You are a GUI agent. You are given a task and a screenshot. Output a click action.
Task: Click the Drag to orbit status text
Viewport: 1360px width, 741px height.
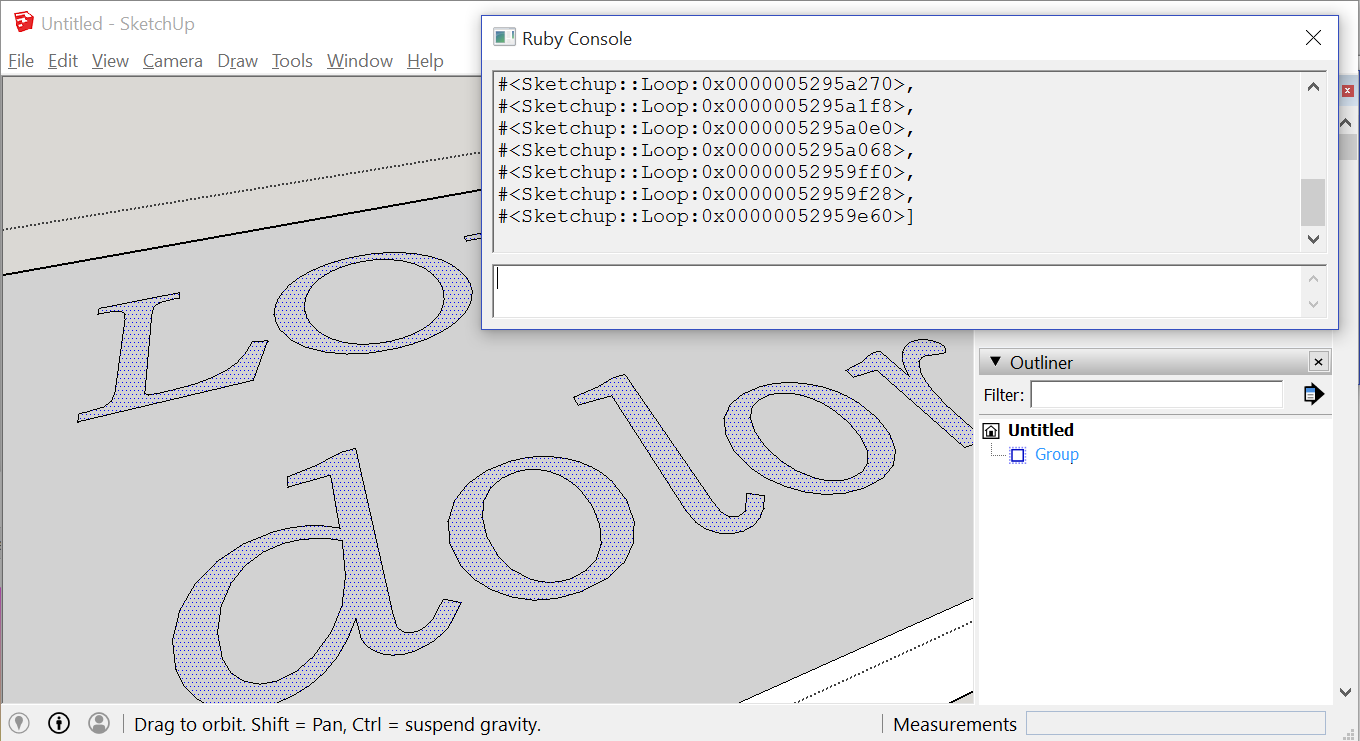pos(337,725)
